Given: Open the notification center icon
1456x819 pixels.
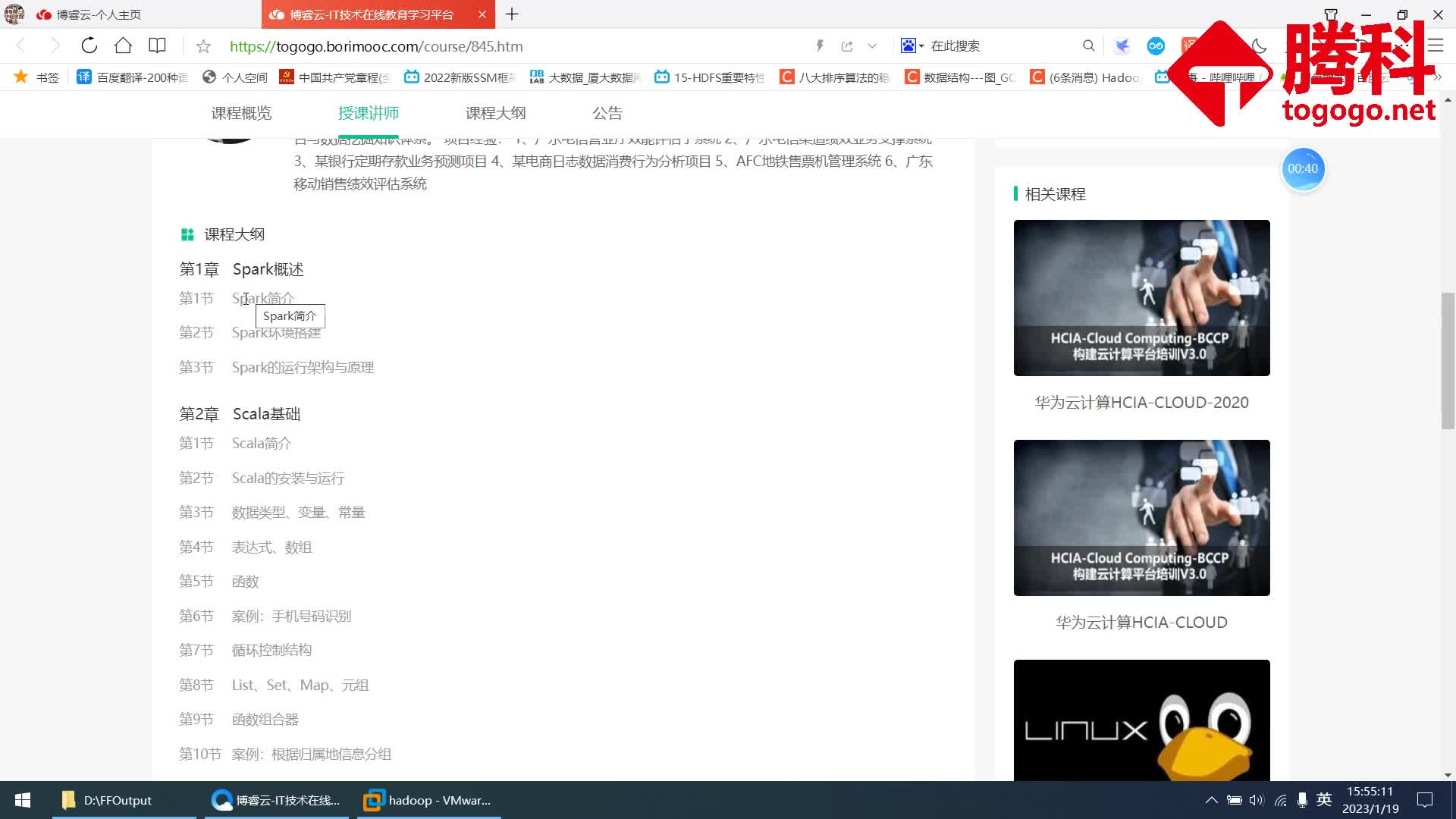Looking at the screenshot, I should (x=1425, y=800).
